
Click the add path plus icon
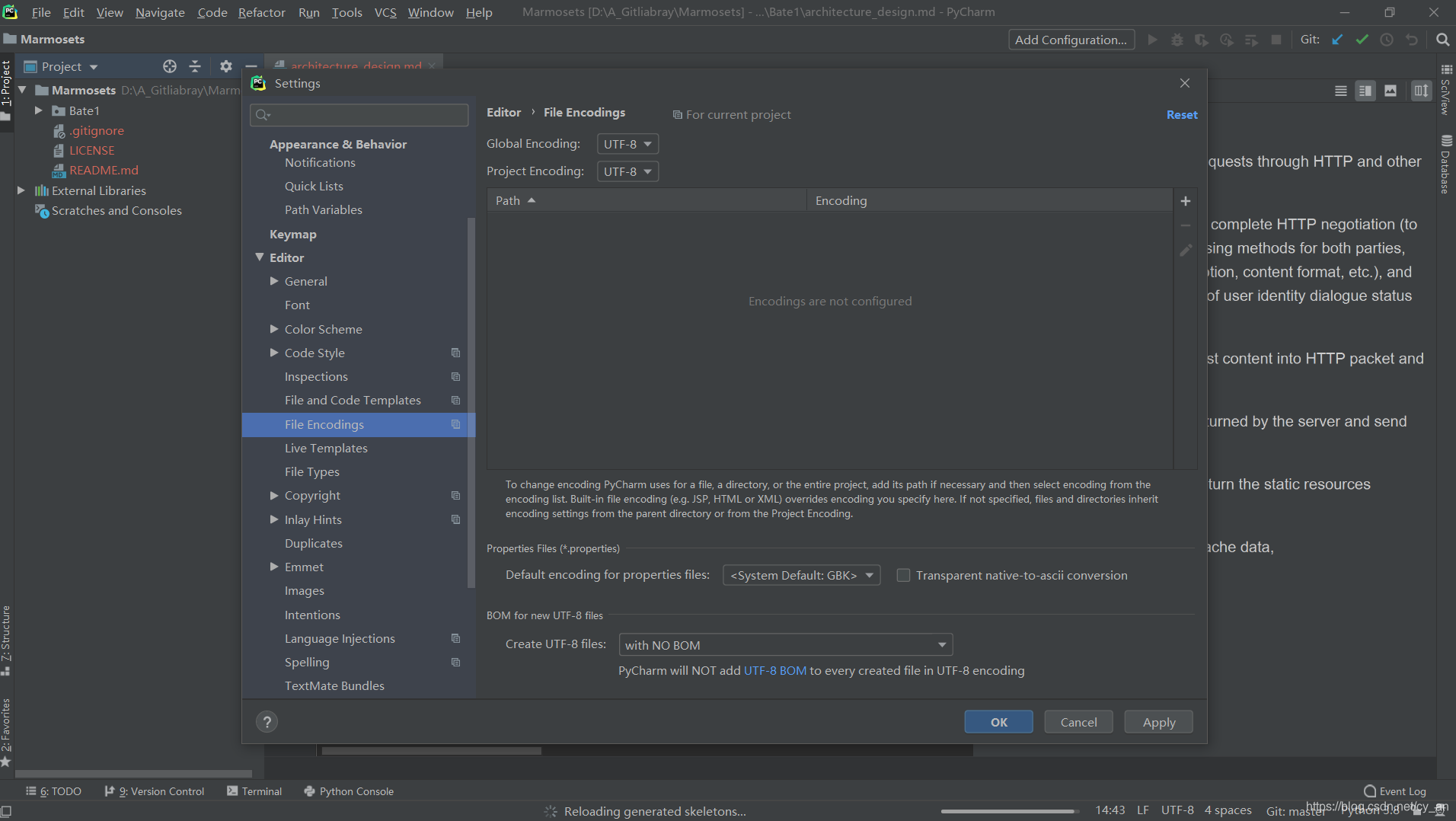(x=1185, y=201)
